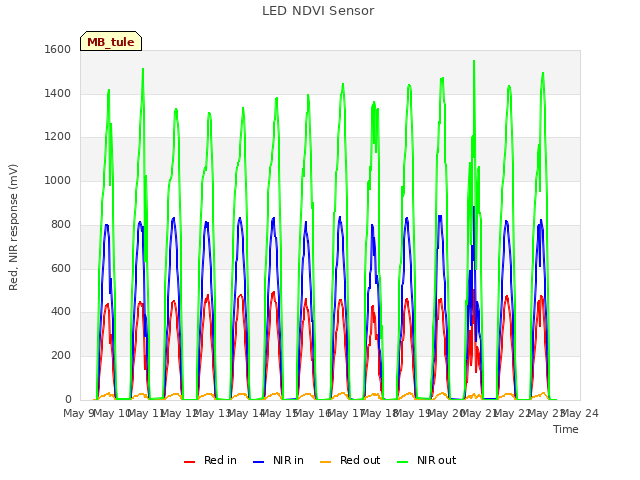640x480 pixels.
Task: Click the May 24 x-axis date label
Action: [580, 413]
